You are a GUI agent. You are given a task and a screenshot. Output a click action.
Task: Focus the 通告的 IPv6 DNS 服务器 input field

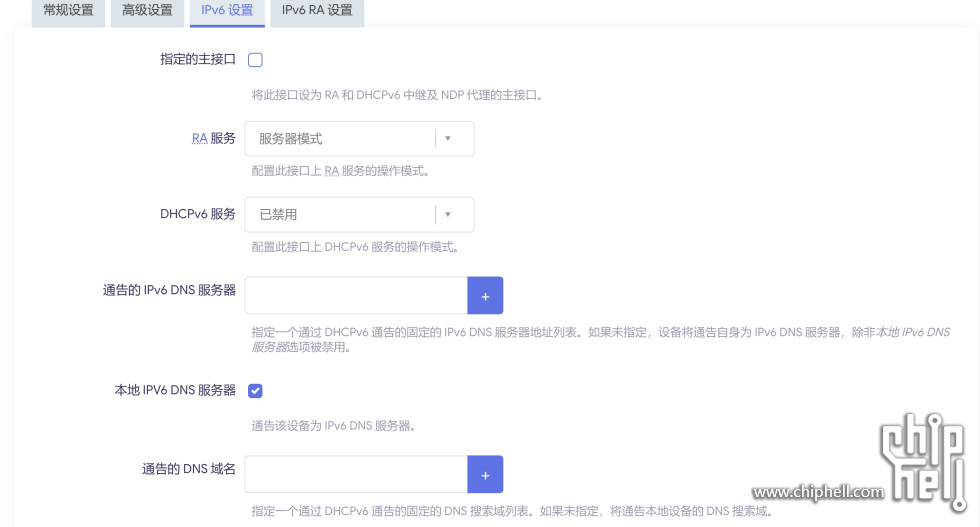coord(356,296)
